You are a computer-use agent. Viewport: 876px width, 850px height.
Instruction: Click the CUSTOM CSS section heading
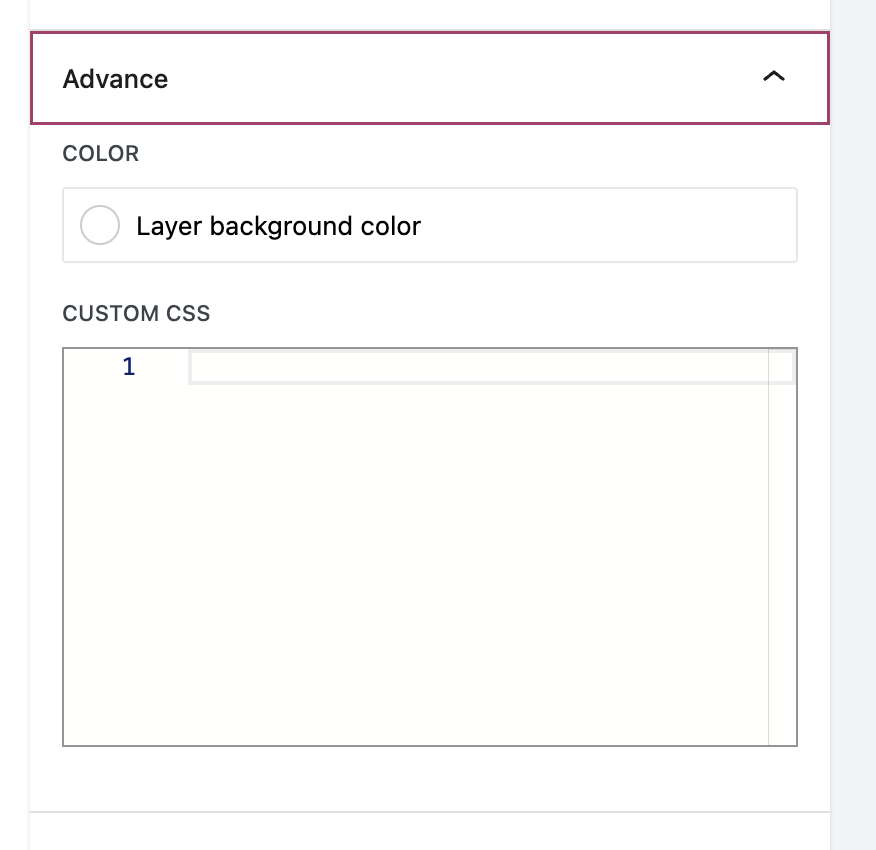(136, 313)
